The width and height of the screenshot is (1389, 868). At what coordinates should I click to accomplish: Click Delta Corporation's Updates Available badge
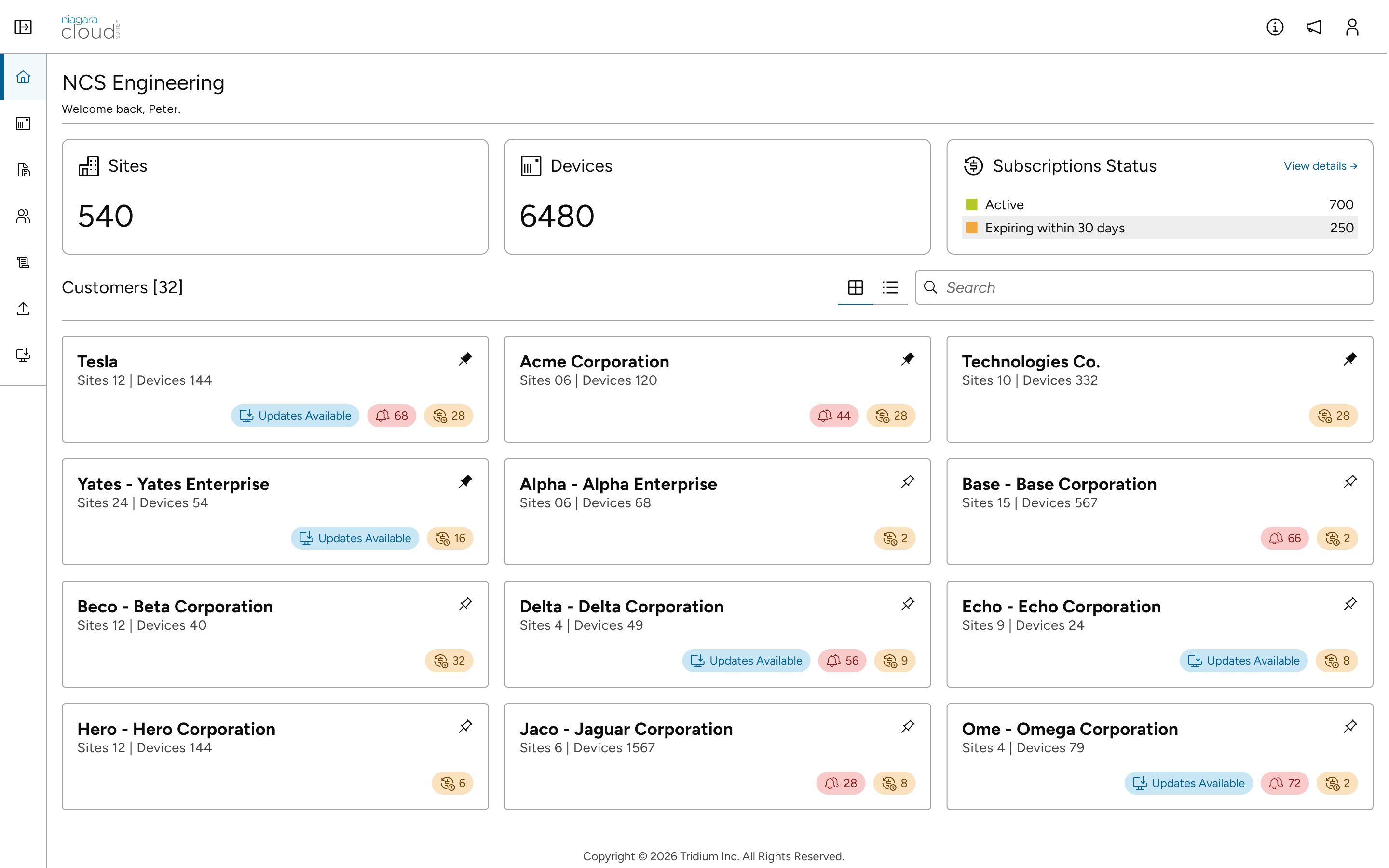click(x=746, y=661)
